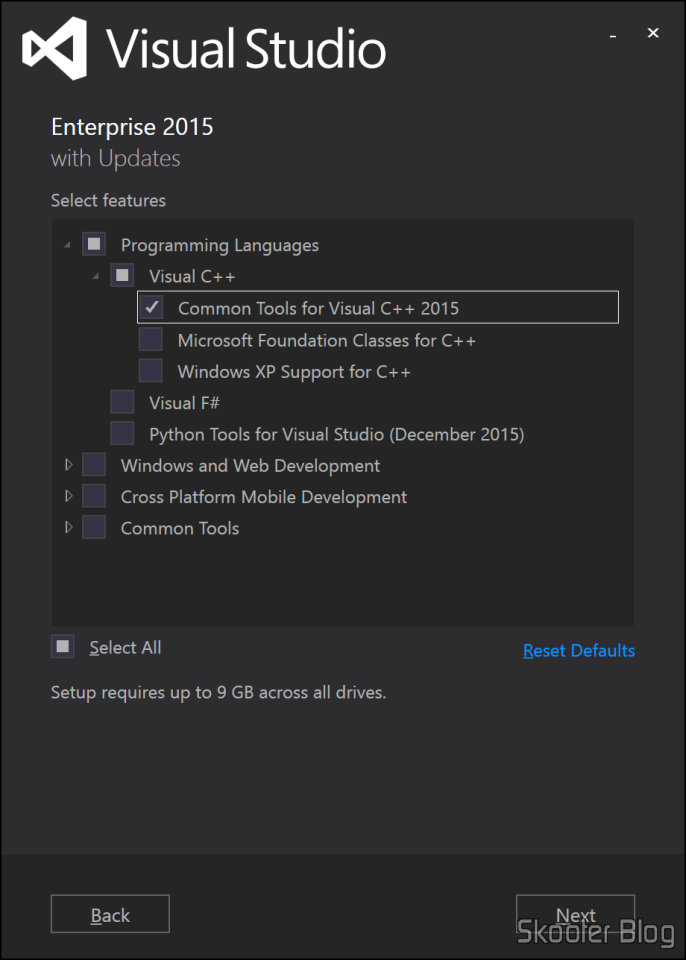
Task: Collapse the Programming Languages node
Action: (67, 243)
